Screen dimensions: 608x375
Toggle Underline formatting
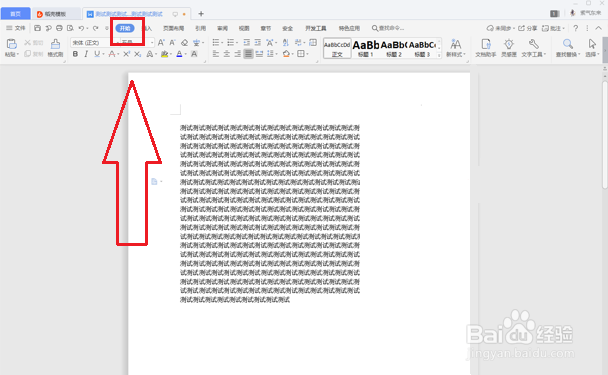(x=97, y=54)
